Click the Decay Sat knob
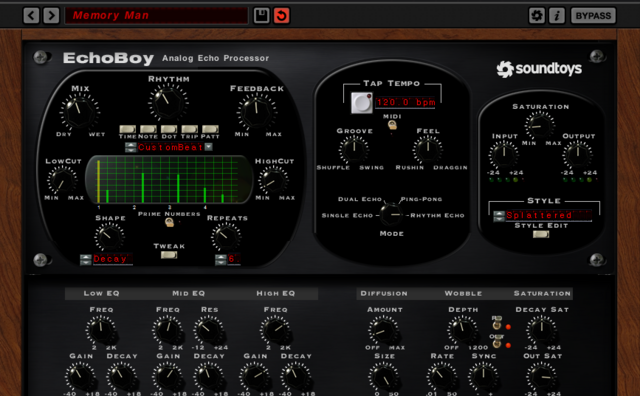The image size is (640, 396). pos(541,330)
